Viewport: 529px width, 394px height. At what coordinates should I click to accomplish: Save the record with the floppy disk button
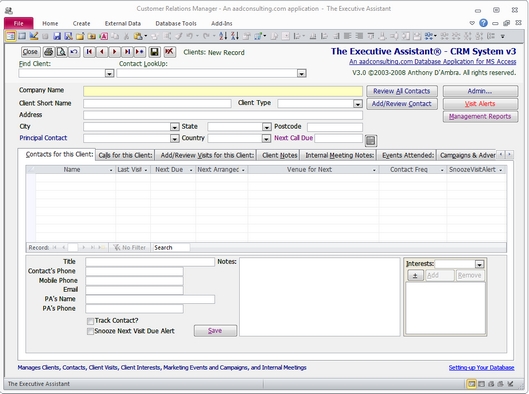tap(155, 52)
